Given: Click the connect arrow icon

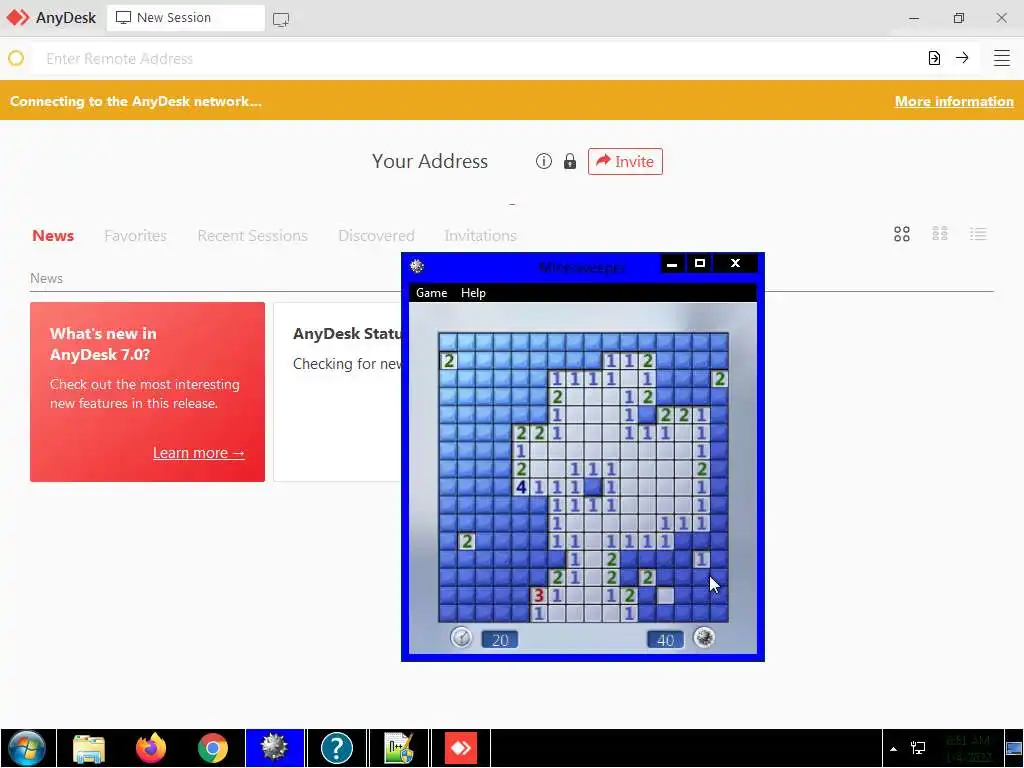Looking at the screenshot, I should pos(962,57).
